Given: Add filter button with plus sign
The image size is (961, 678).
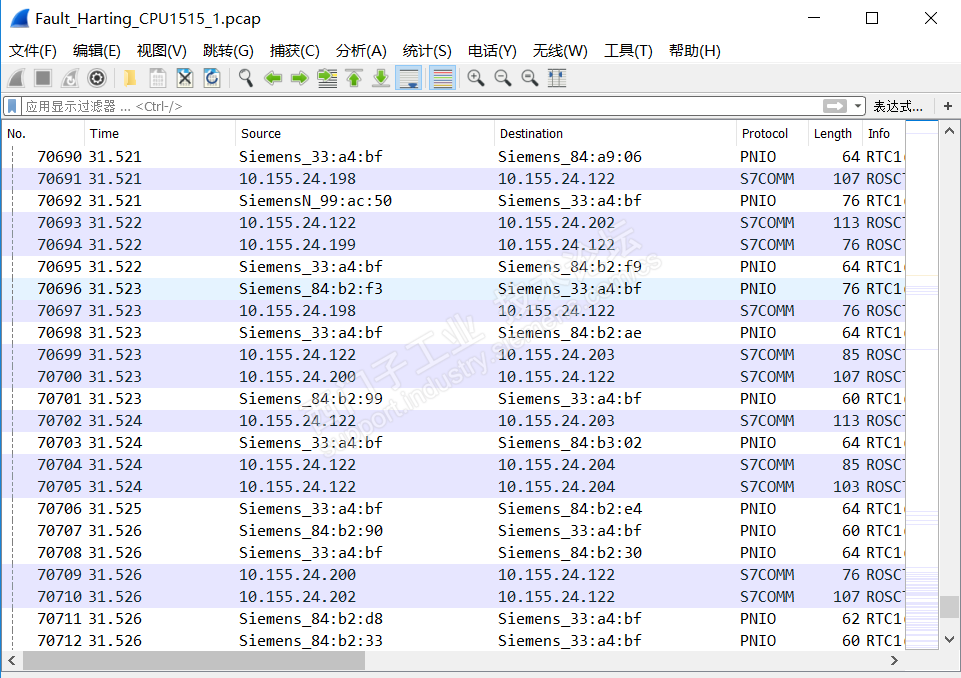Looking at the screenshot, I should click(x=948, y=106).
